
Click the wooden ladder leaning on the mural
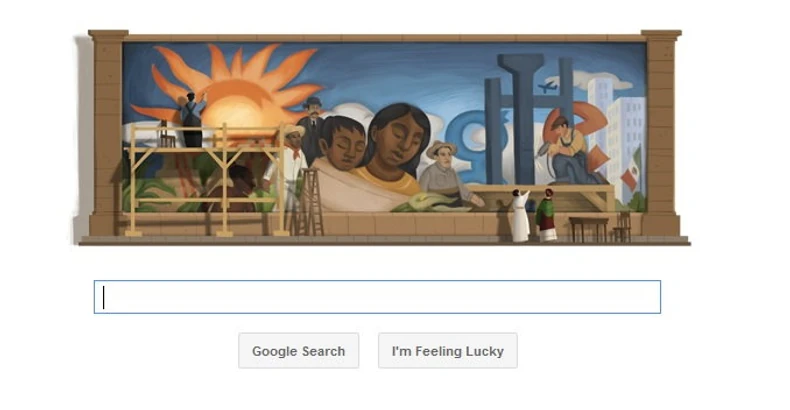311,202
